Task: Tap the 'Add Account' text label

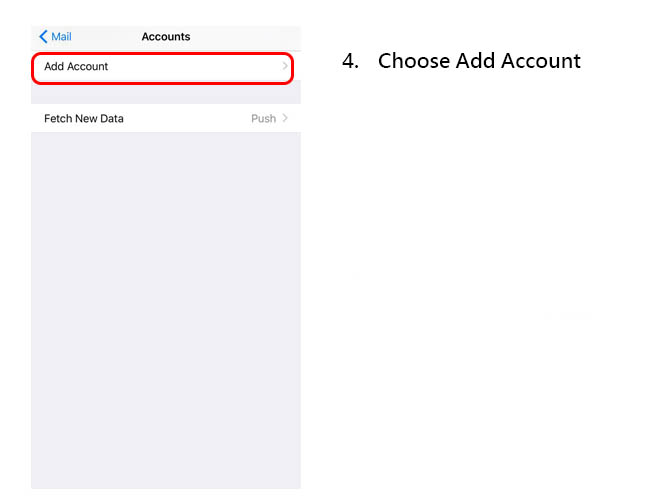Action: [76, 66]
